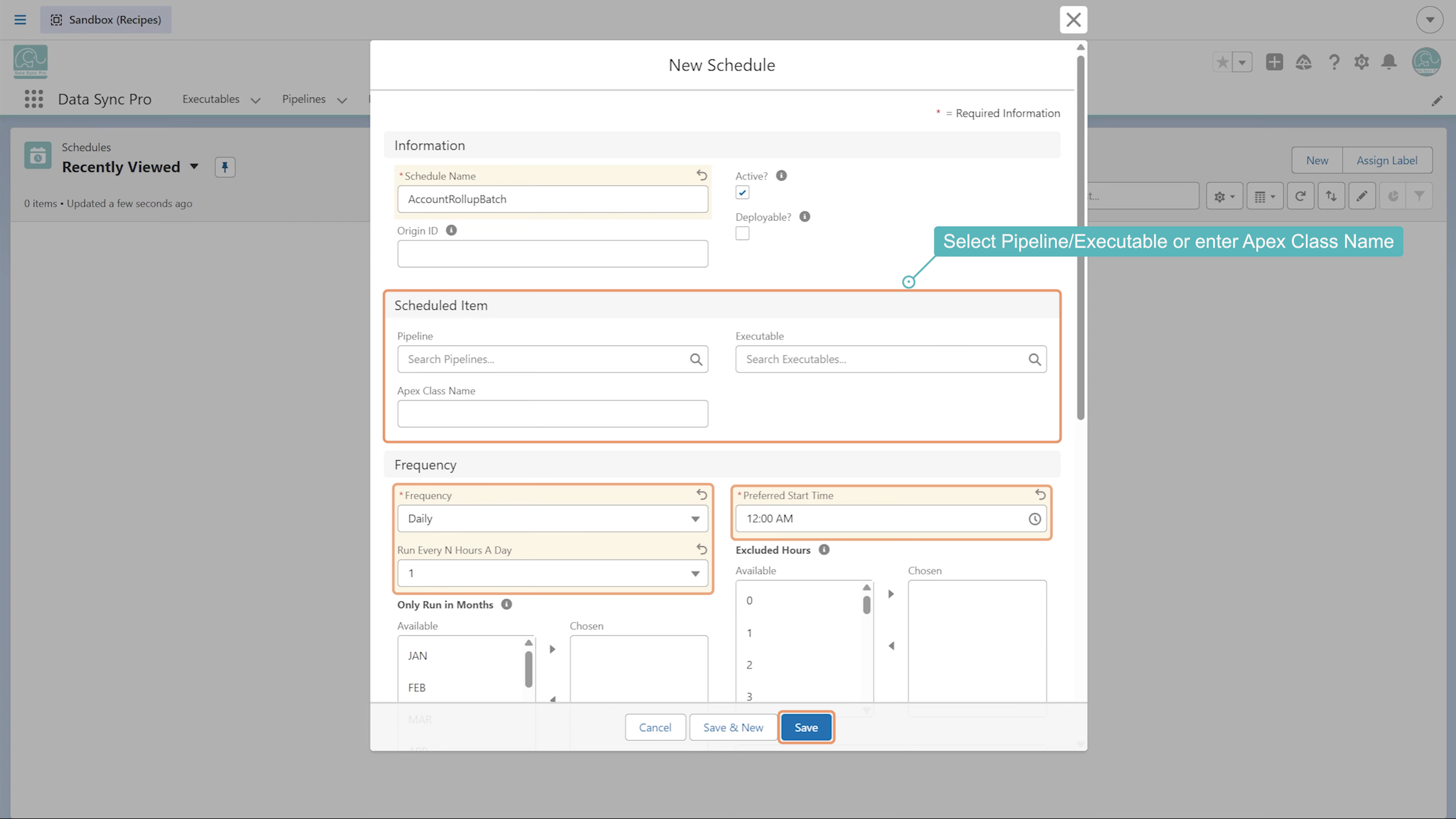Click the Excluded Hours list scrollbar
The height and width of the screenshot is (819, 1456).
(x=866, y=605)
